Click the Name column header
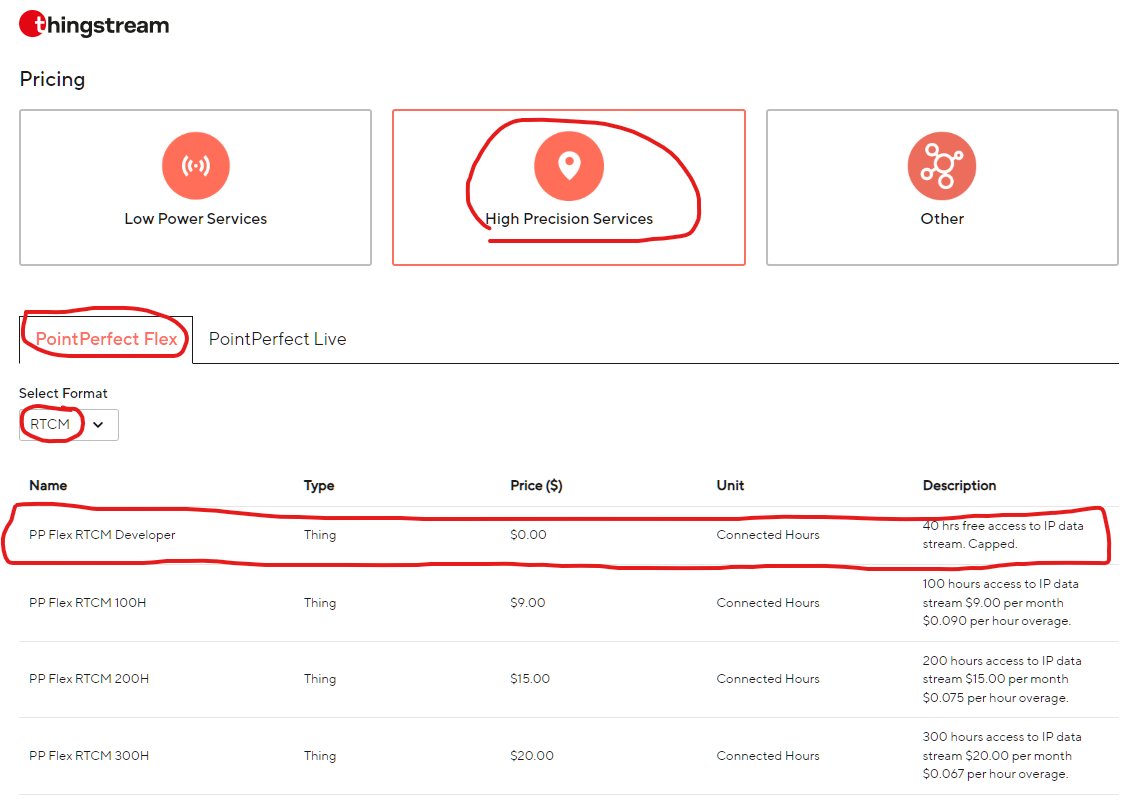Screen dimensions: 1133x800 point(48,485)
